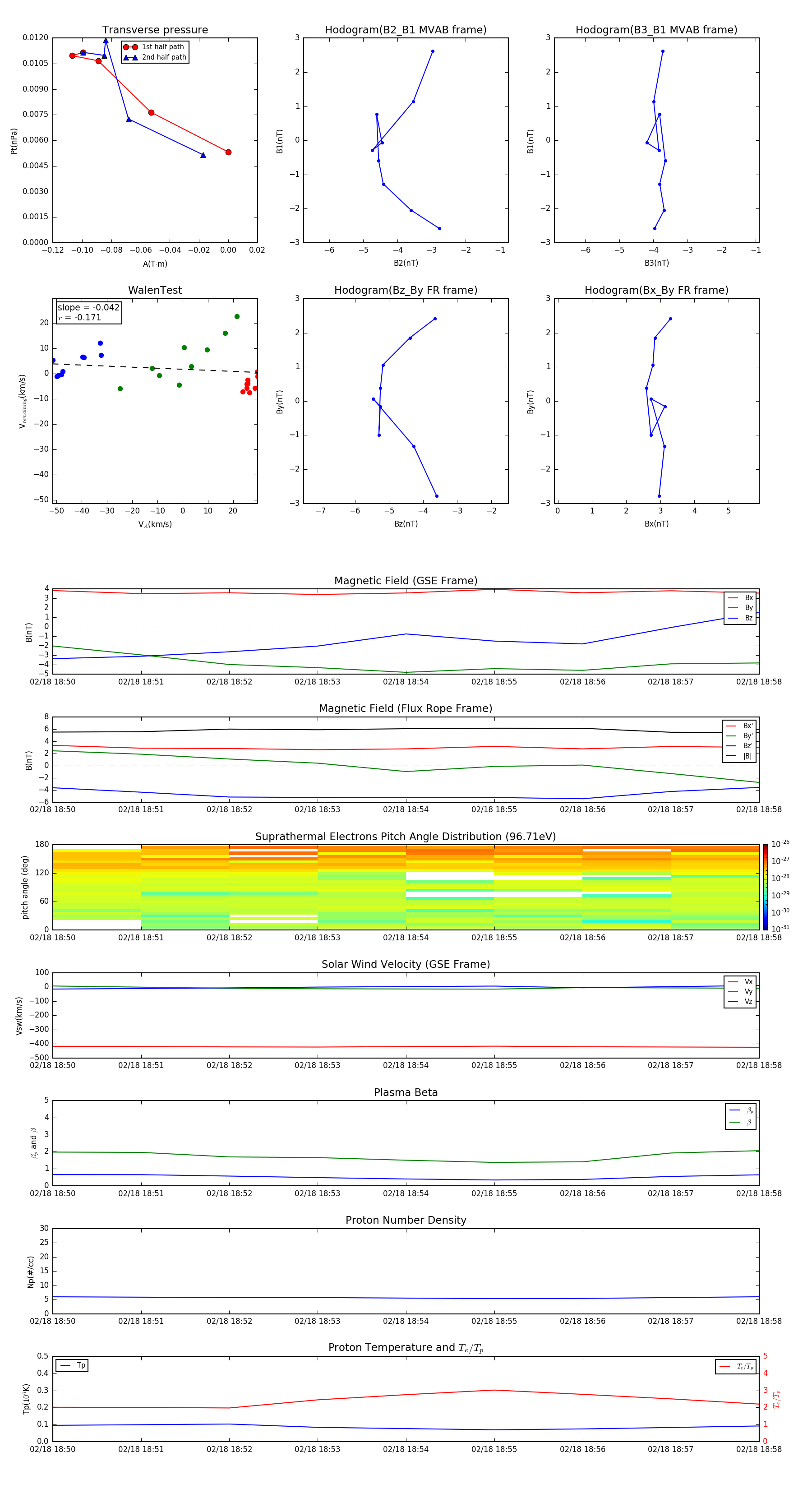Click the pitch angle color scale bar

tap(765, 887)
